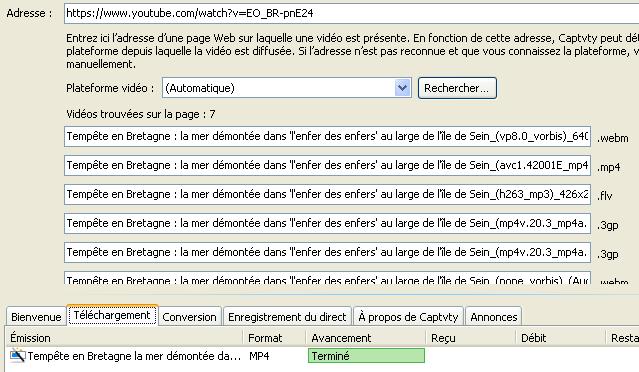The image size is (639, 372).
Task: Select the first .3gp mp4v.20.3 video entry
Action: click(327, 223)
